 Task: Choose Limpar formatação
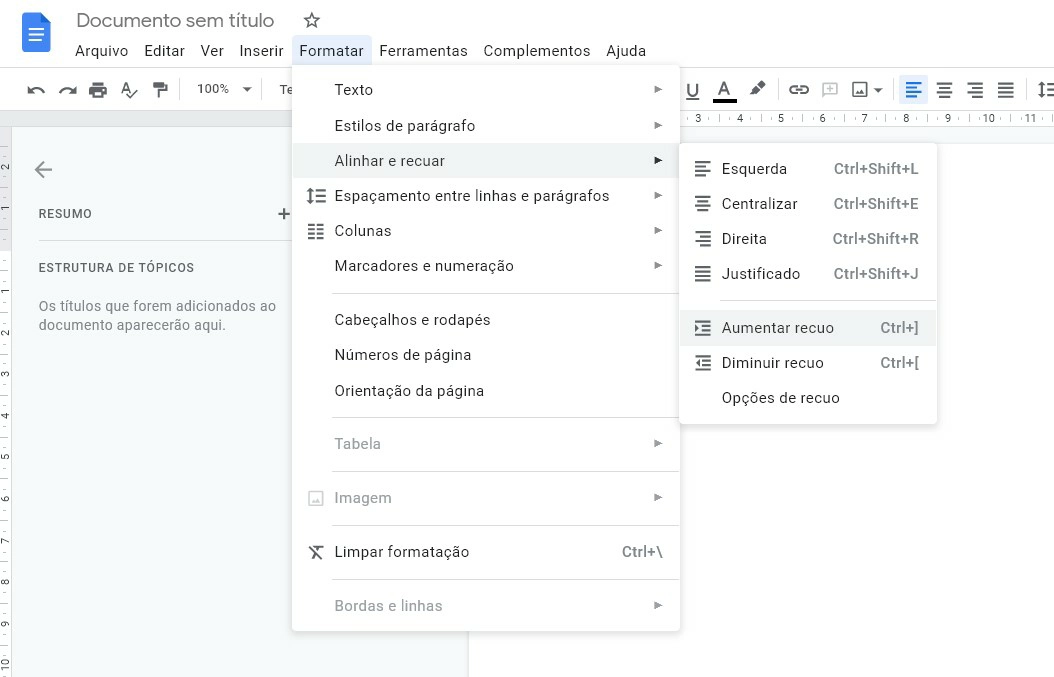tap(485, 552)
